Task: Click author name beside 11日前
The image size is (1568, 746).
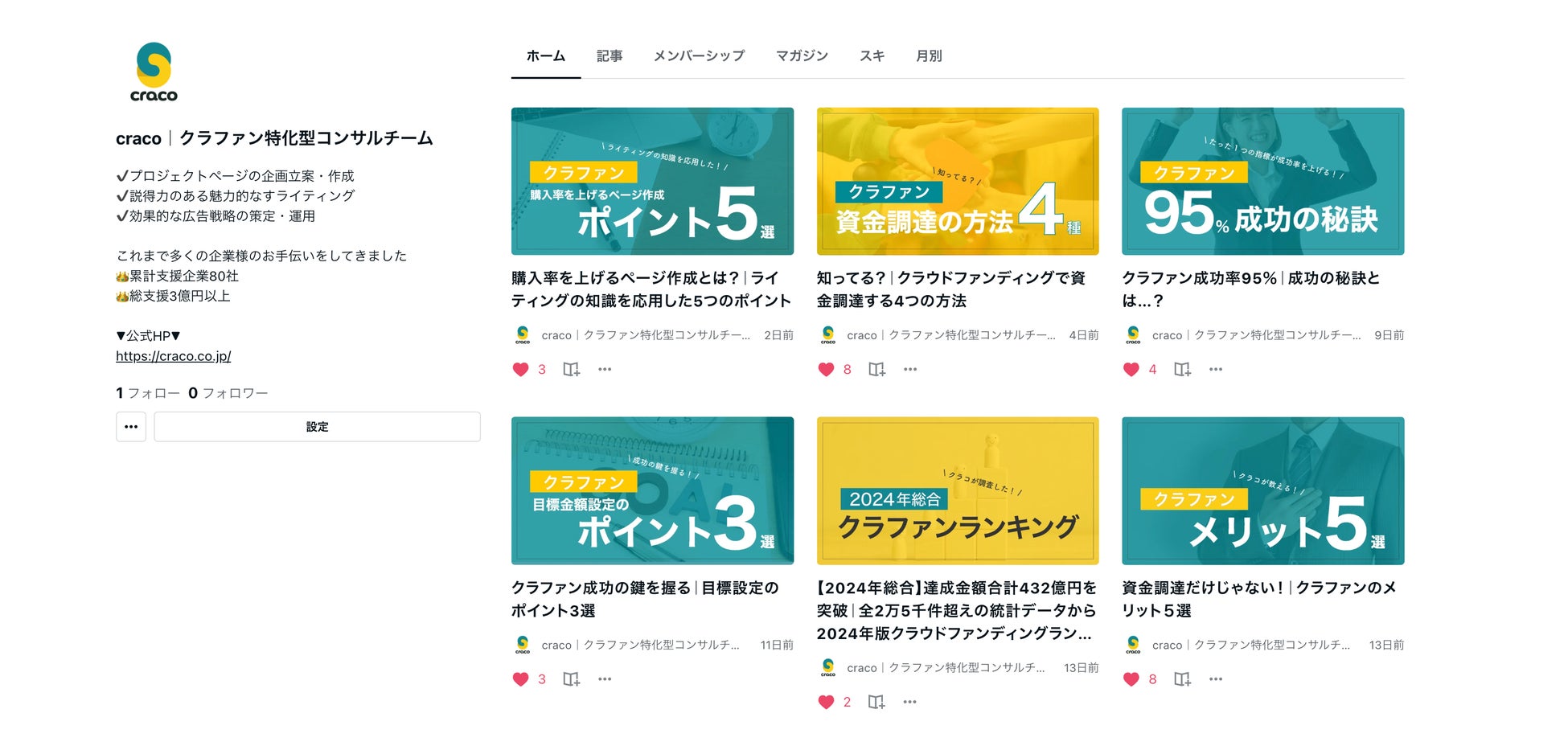Action: [x=640, y=645]
